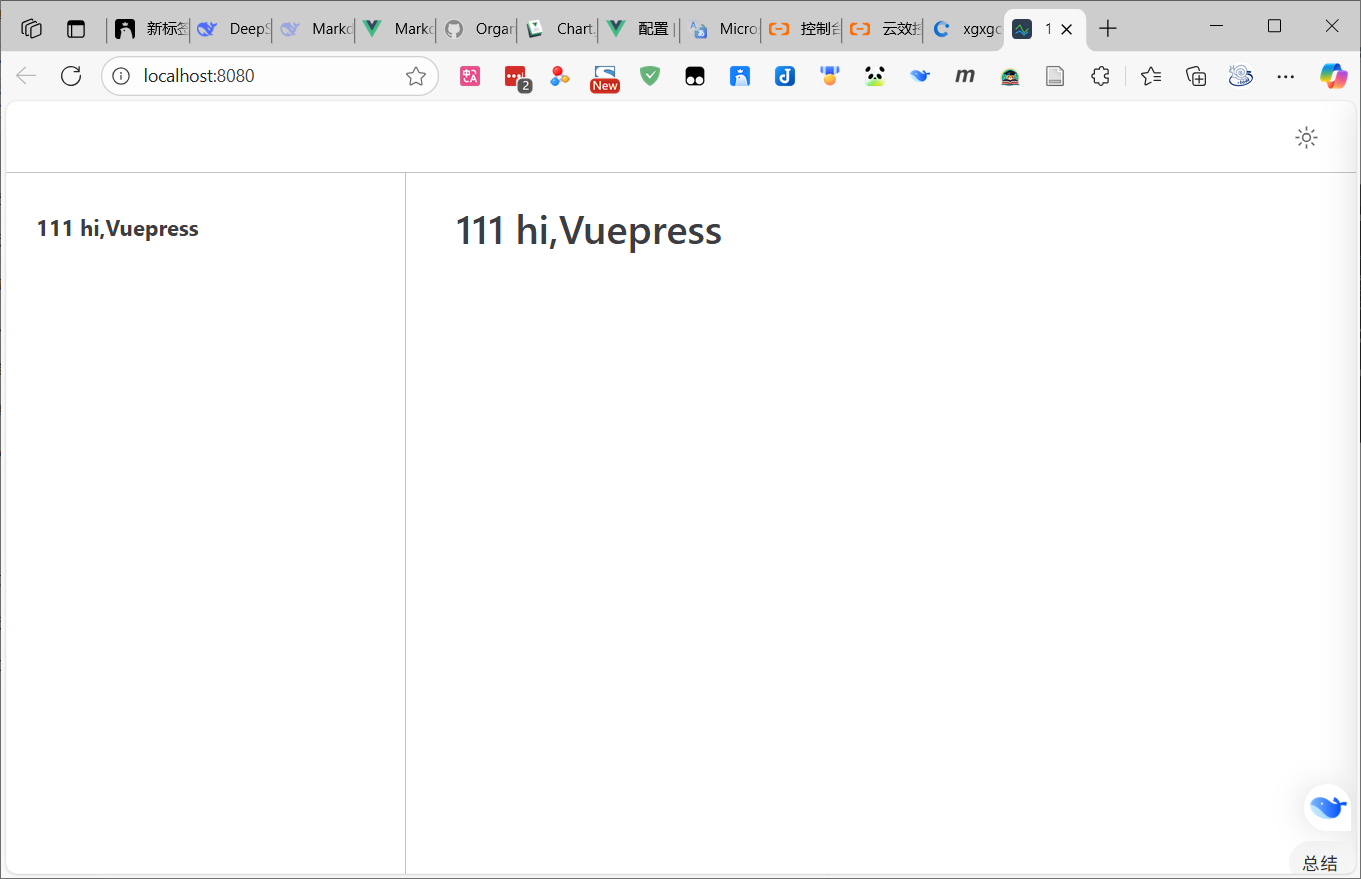Click the colorful balls extension icon

560,76
